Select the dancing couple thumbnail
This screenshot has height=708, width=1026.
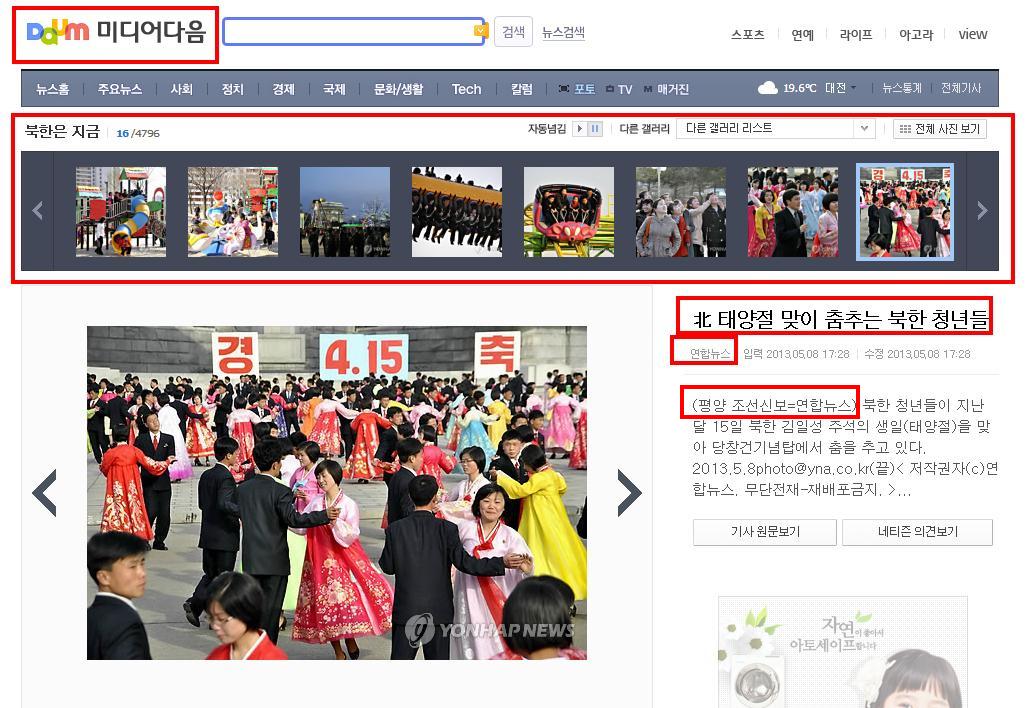click(792, 211)
